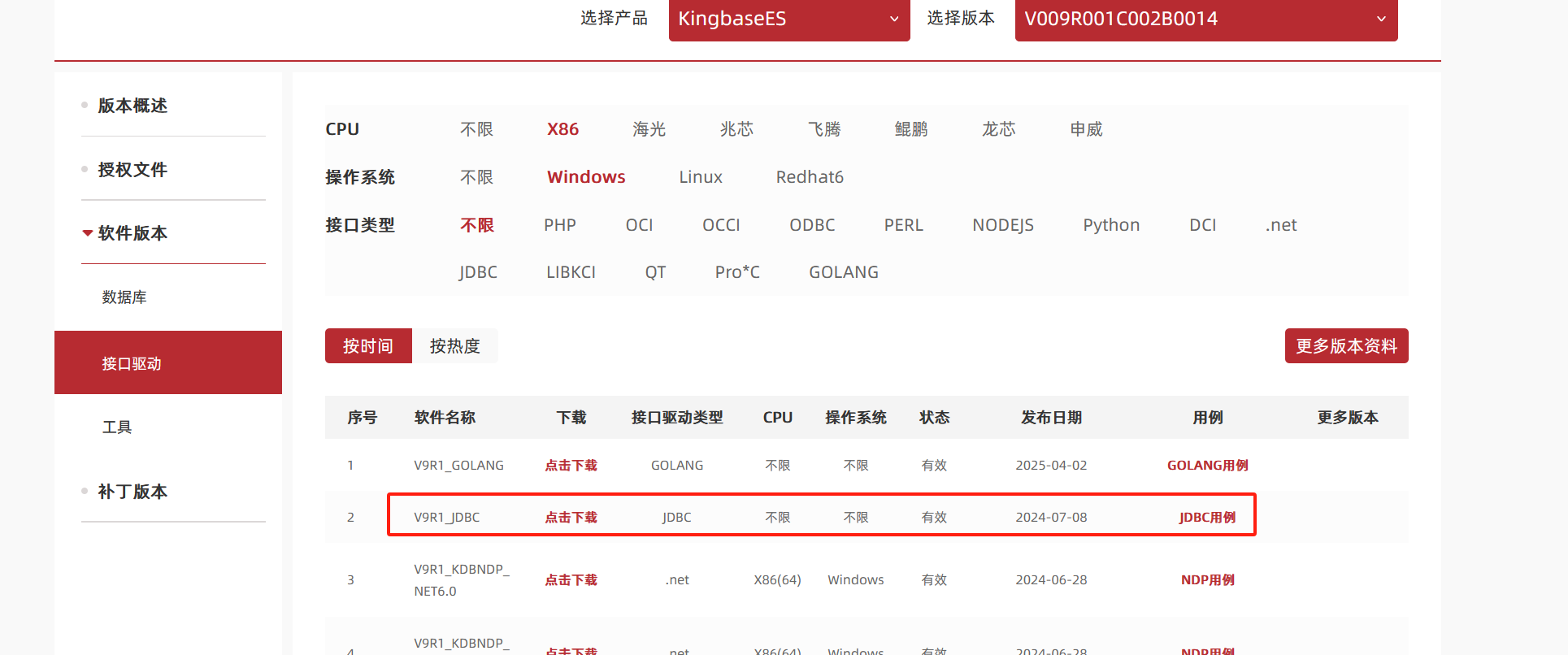1568x655 pixels.
Task: Select the V9R1_GOLANG software name cell
Action: (x=458, y=466)
